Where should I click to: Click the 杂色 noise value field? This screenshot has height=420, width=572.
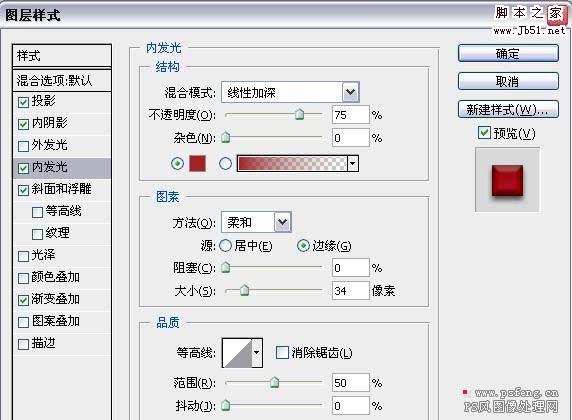tap(351, 138)
